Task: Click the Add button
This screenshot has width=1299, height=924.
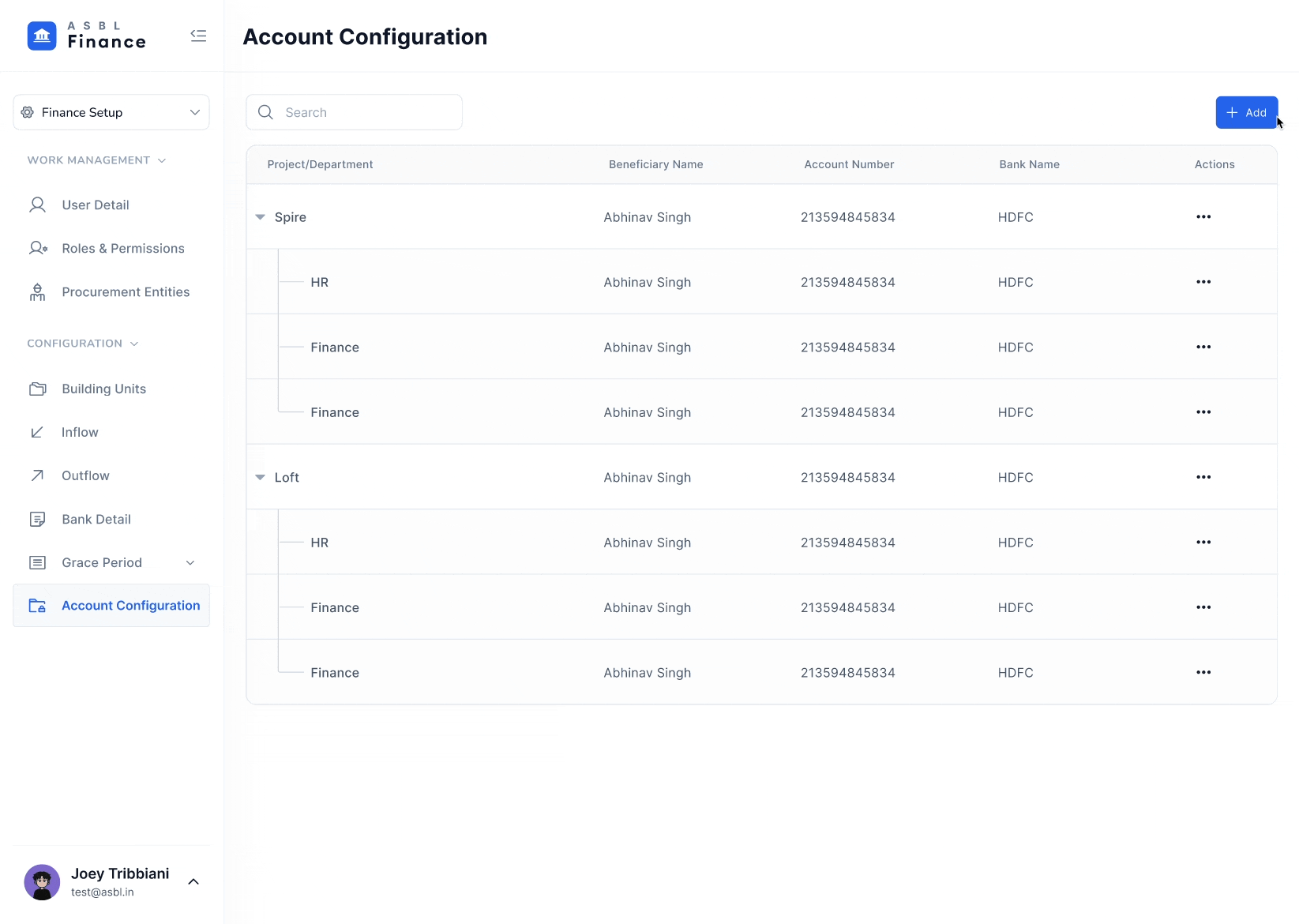Action: click(1246, 112)
